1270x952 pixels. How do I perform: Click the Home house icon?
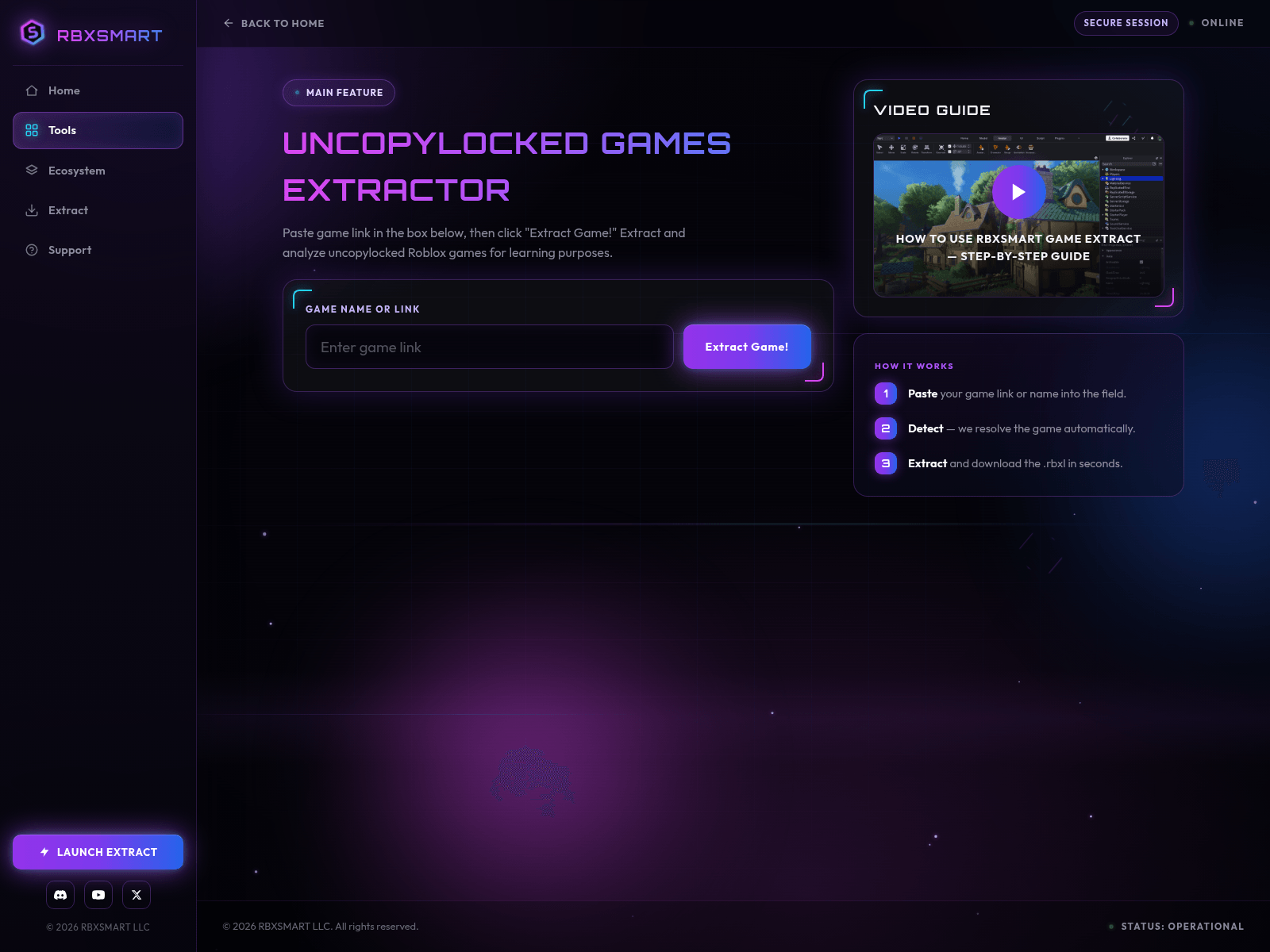click(32, 90)
